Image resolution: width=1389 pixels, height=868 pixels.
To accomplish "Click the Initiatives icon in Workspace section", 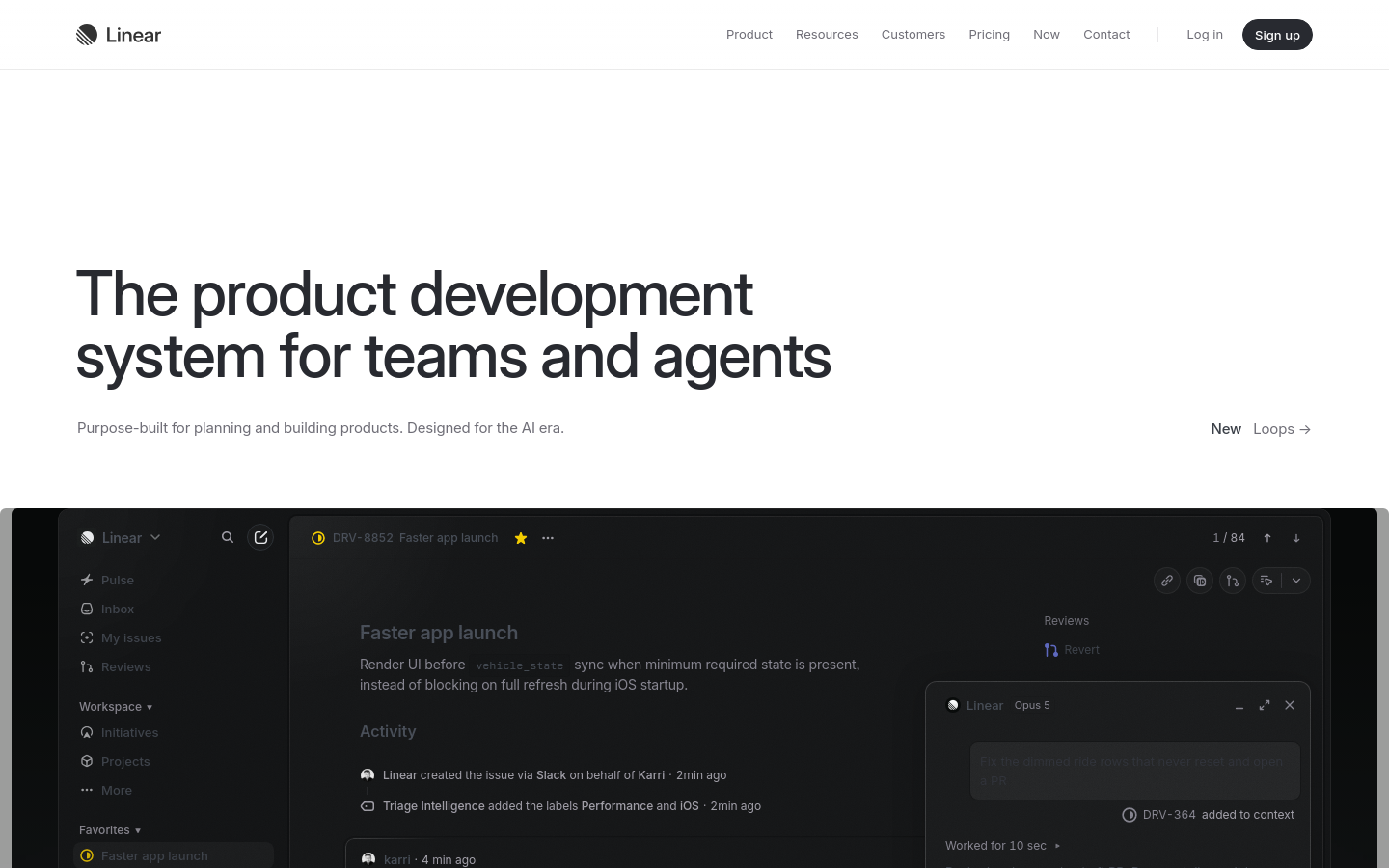I will 87,732.
